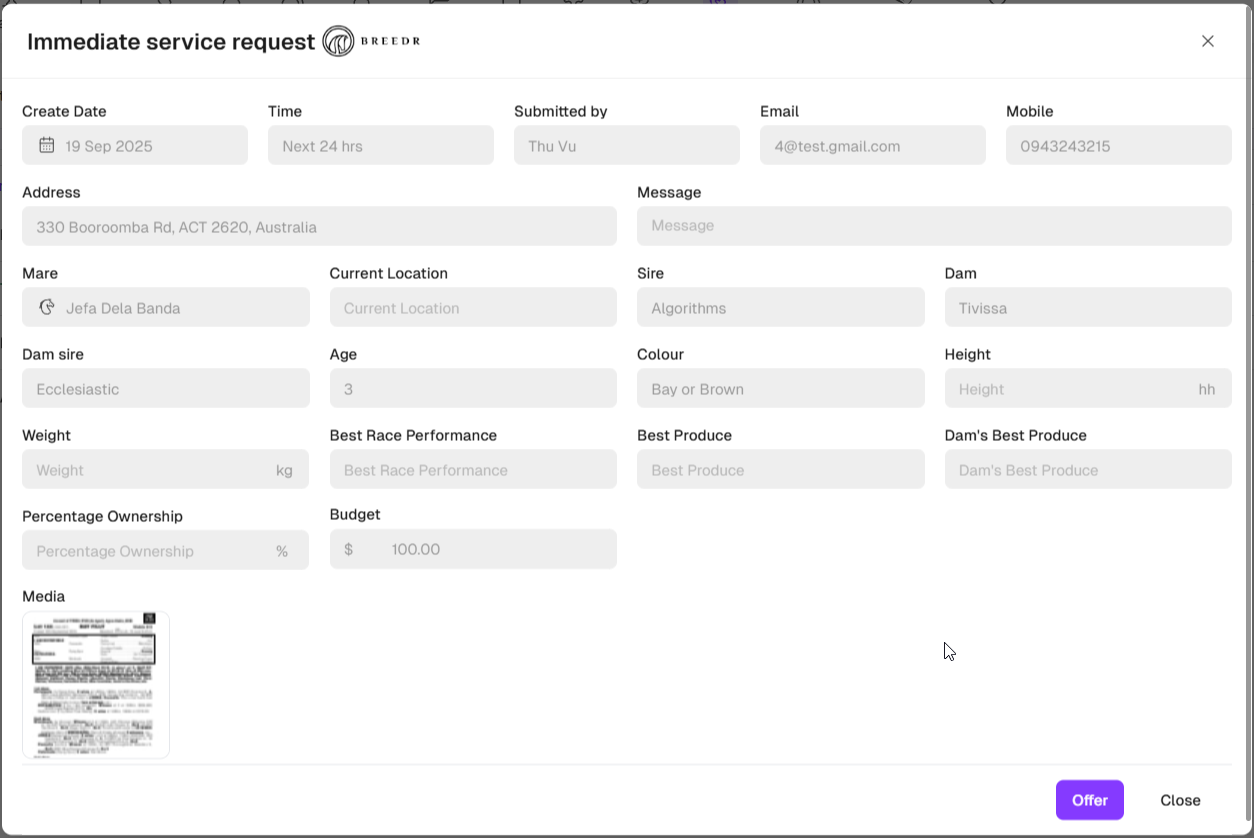The image size is (1254, 838).
Task: Select the Dam's Best Produce field
Action: 1087,470
